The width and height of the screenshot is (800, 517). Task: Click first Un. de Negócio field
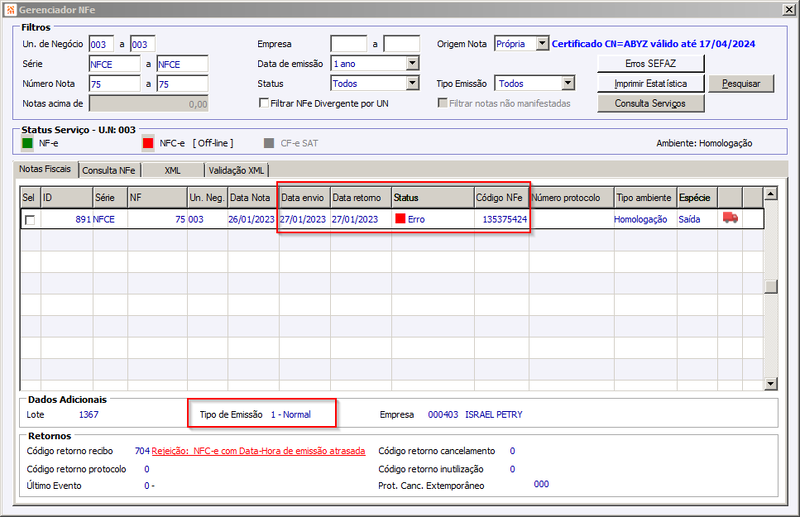pyautogui.click(x=101, y=44)
